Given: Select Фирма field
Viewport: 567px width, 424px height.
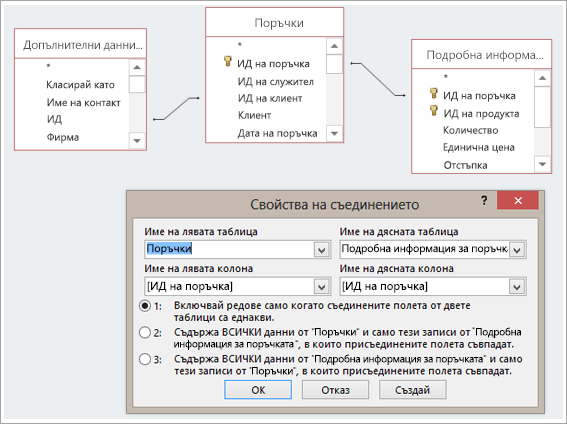Looking at the screenshot, I should 63,137.
